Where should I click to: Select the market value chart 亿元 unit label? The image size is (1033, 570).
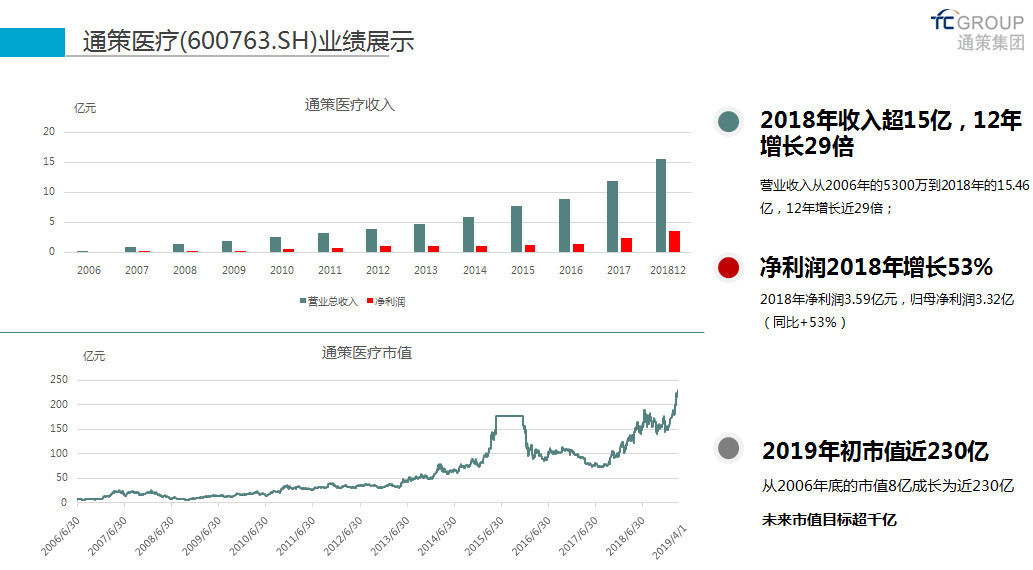(94, 356)
